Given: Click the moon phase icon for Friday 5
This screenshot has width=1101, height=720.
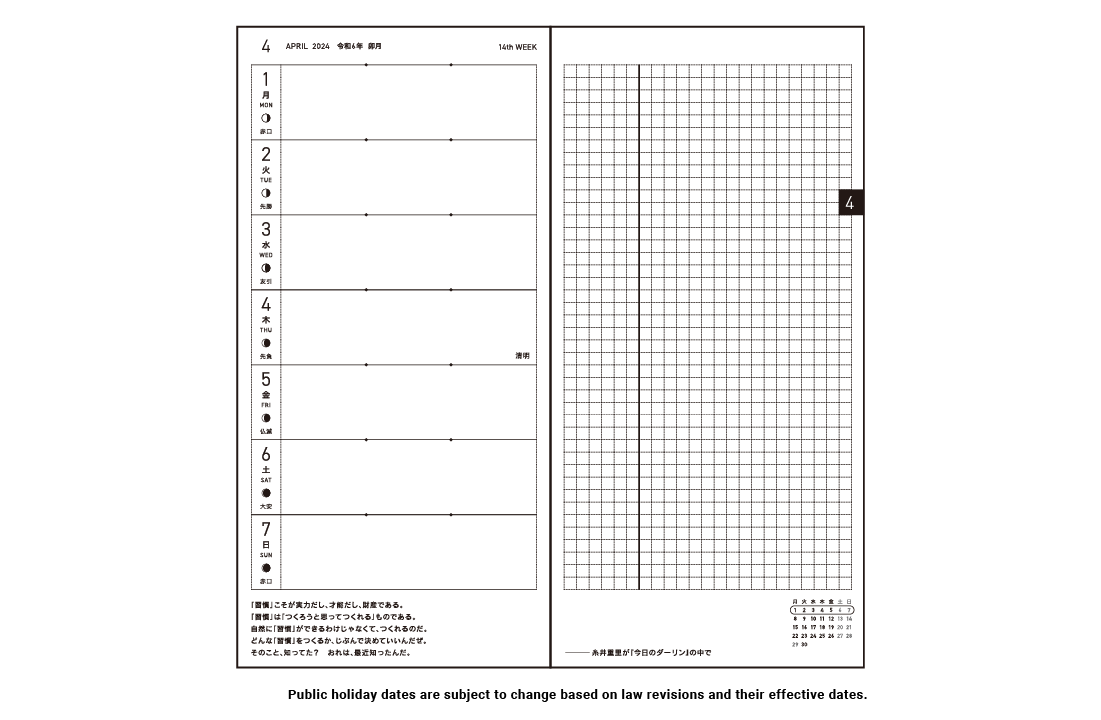Looking at the screenshot, I should tap(266, 418).
